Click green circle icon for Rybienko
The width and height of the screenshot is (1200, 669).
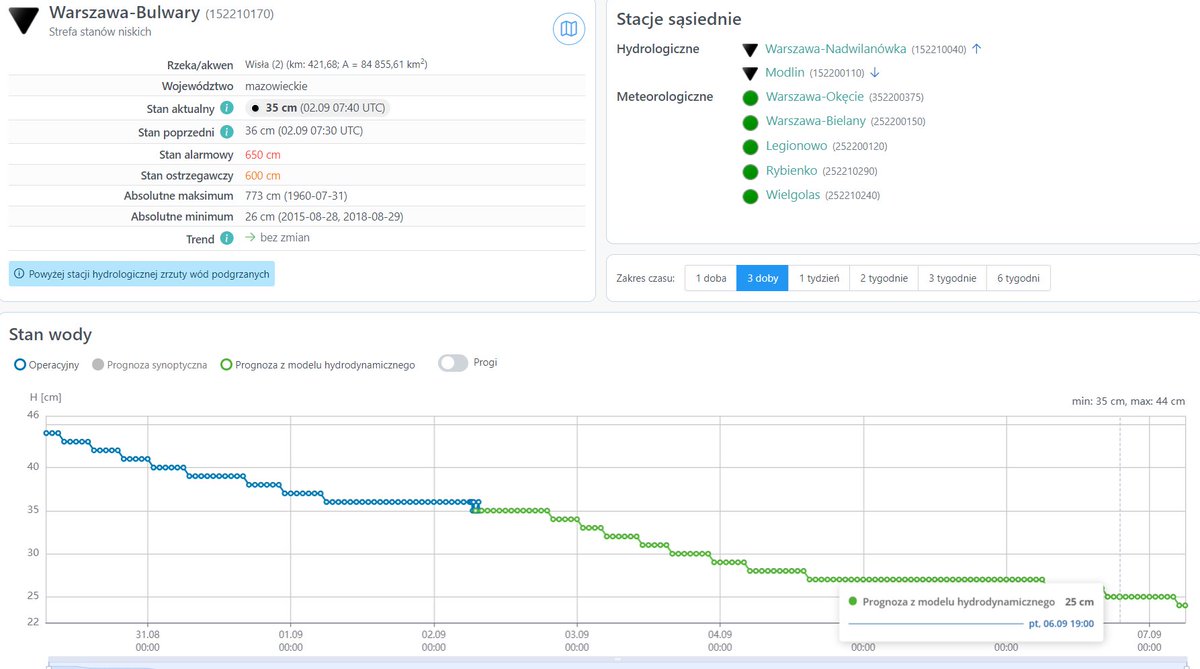(x=750, y=171)
